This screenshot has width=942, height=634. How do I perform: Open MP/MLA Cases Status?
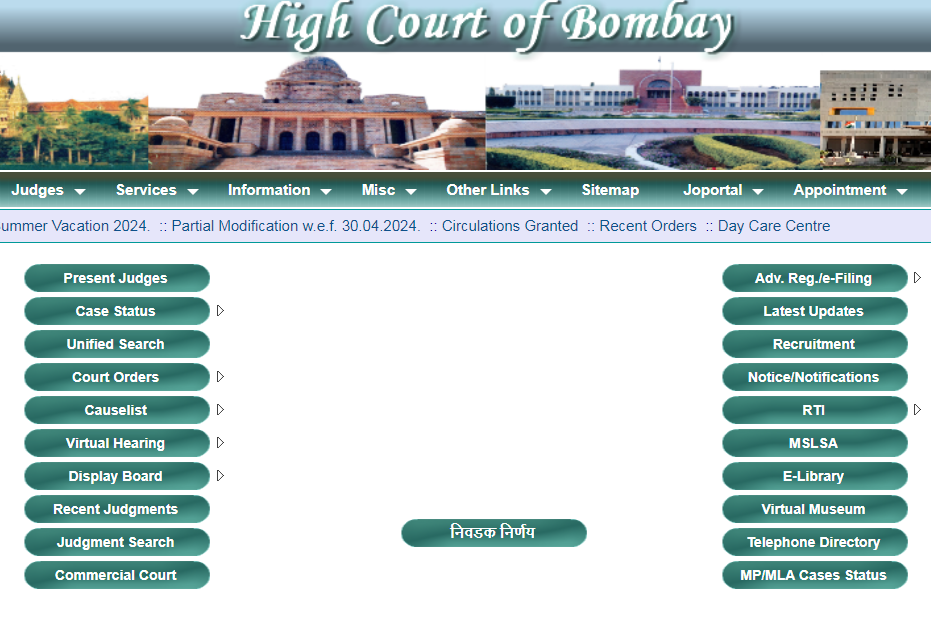tap(815, 576)
